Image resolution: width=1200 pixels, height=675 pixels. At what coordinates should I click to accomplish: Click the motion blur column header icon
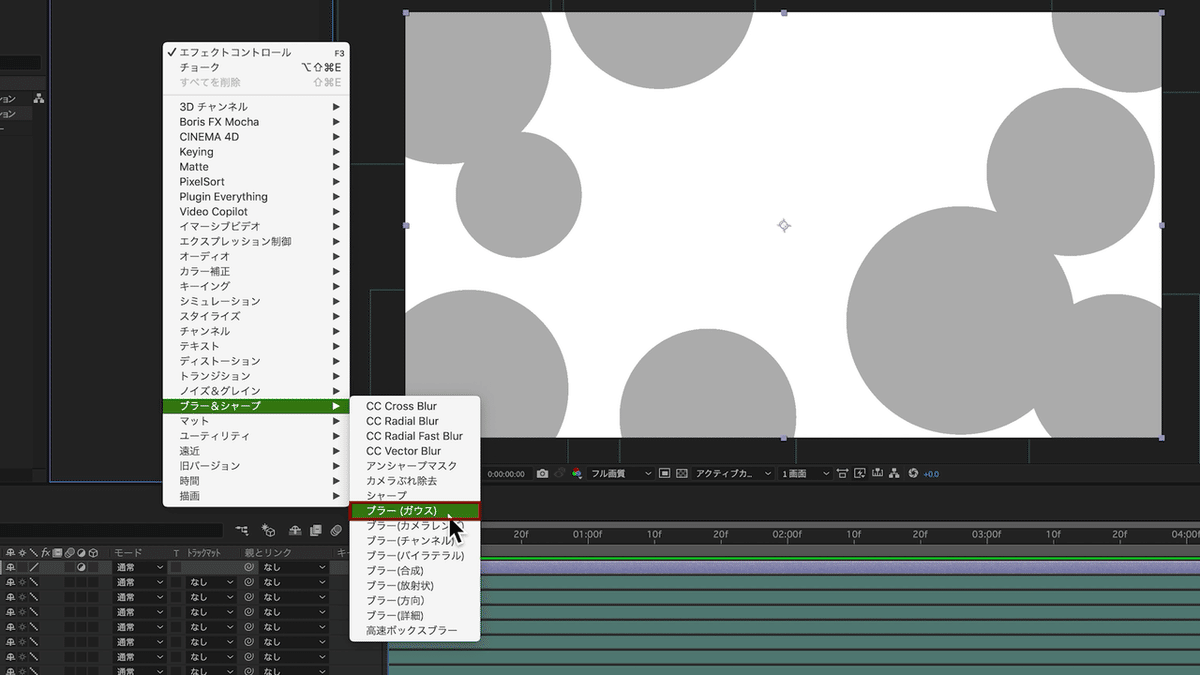69,552
